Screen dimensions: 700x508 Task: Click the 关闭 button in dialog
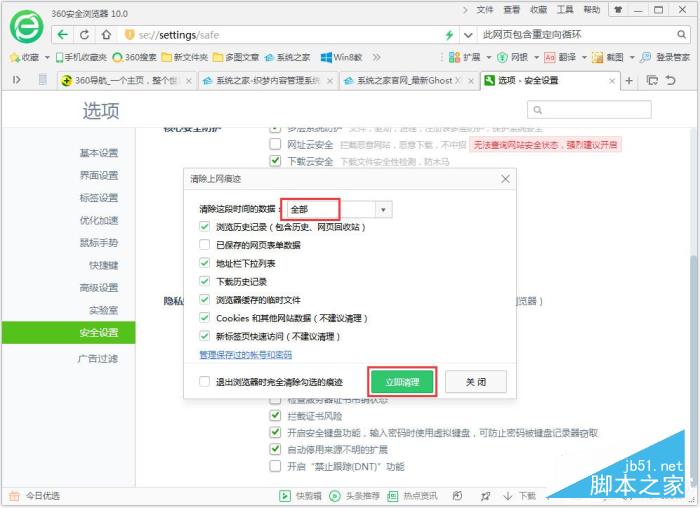pos(476,382)
